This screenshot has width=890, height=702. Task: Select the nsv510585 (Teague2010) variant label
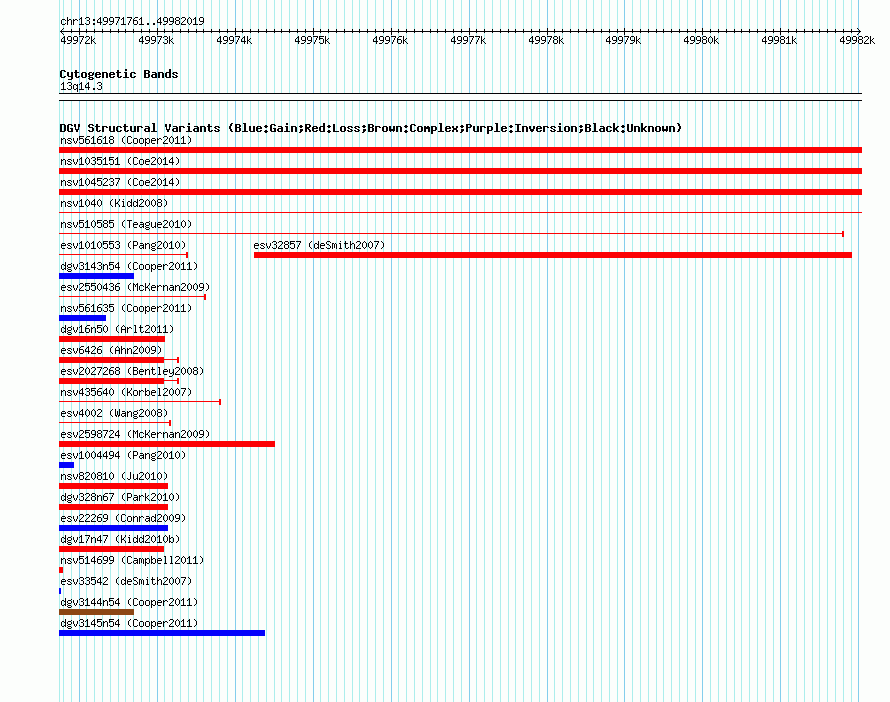pos(126,224)
